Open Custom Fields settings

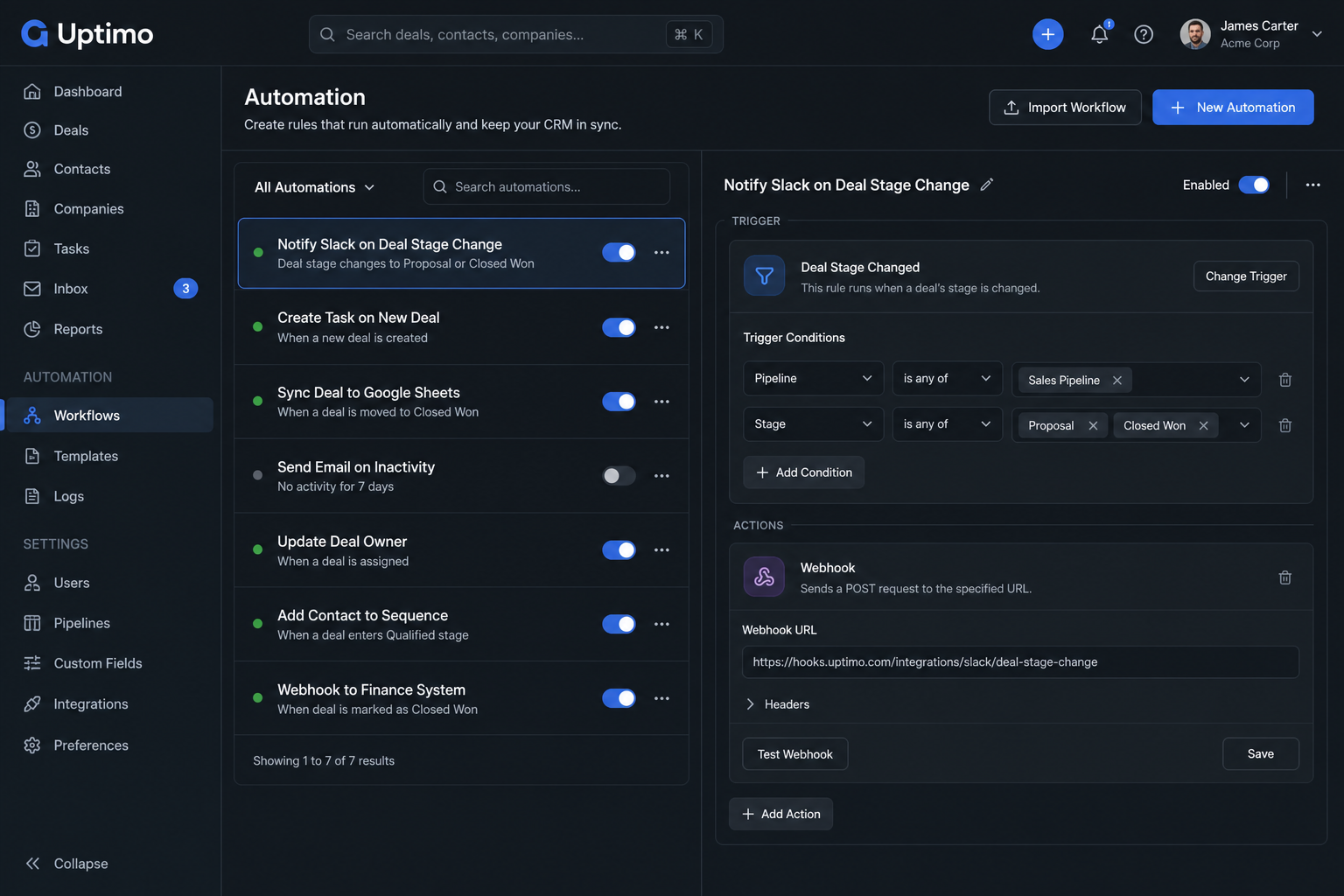click(109, 663)
